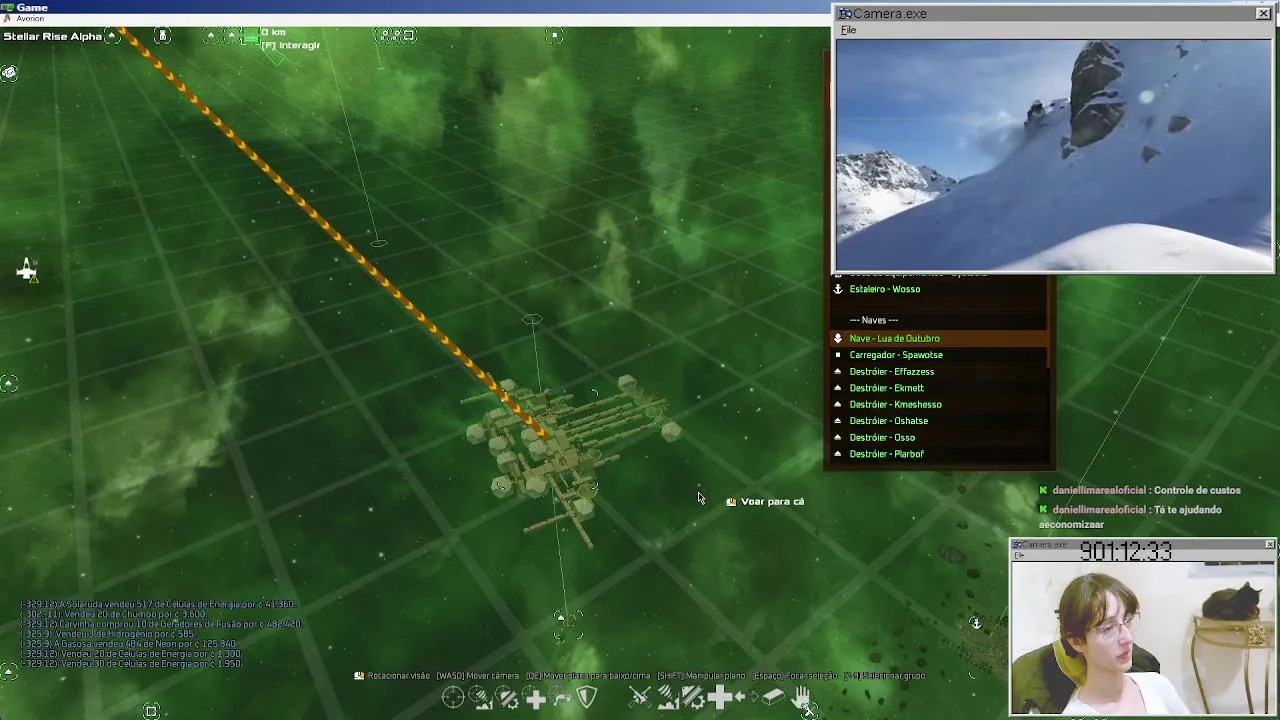Screen dimensions: 1280x720
Task: Open the File menu in Camera.exe
Action: [848, 30]
